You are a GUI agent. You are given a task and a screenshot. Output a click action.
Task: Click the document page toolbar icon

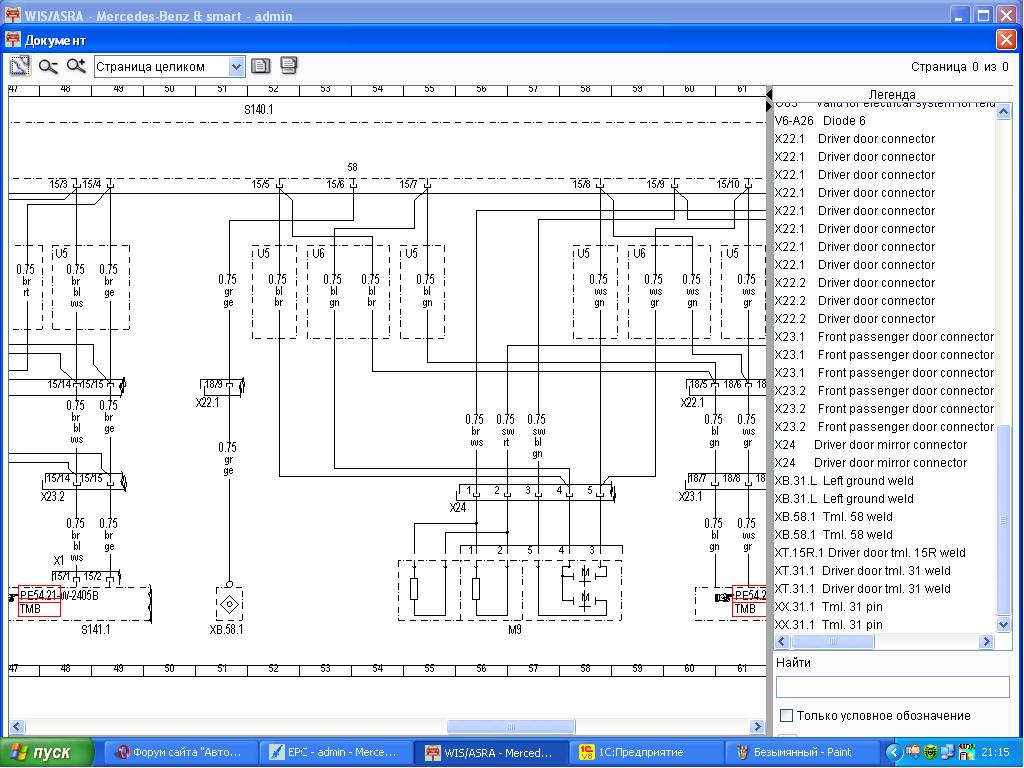pyautogui.click(x=261, y=66)
